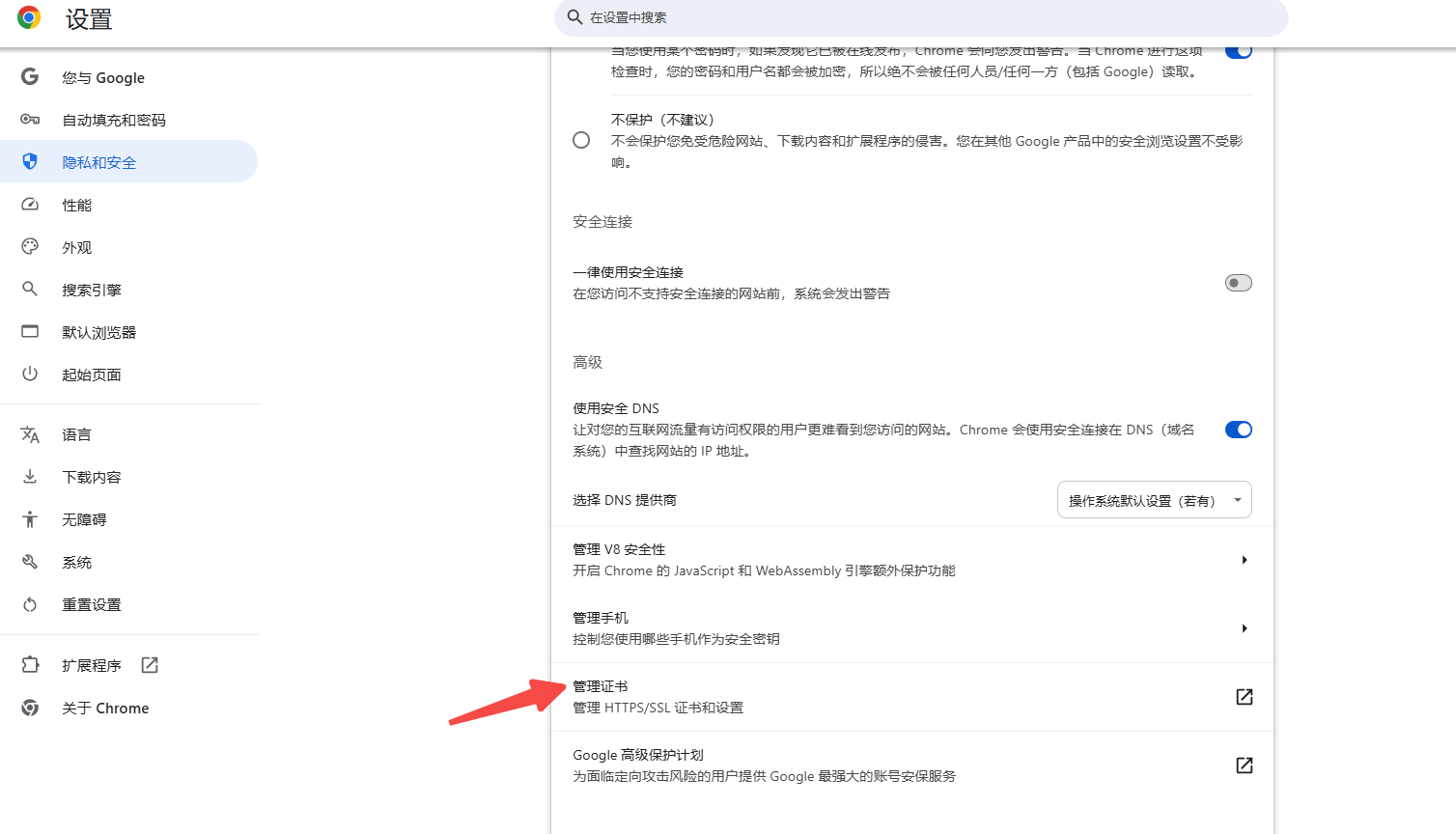Focus the 在设置中搜索 search field
Screen dimensions: 1456x834
tap(921, 17)
